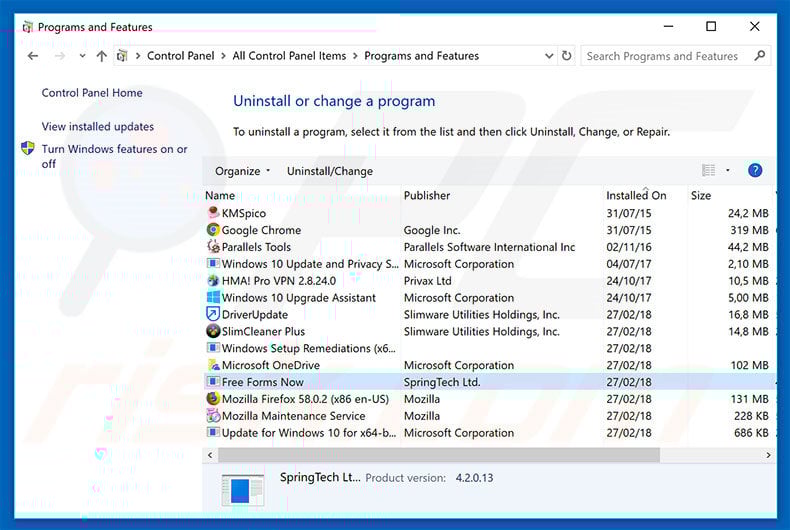Click the Mozilla Maintenance Service icon
This screenshot has height=530, width=790.
pos(213,416)
